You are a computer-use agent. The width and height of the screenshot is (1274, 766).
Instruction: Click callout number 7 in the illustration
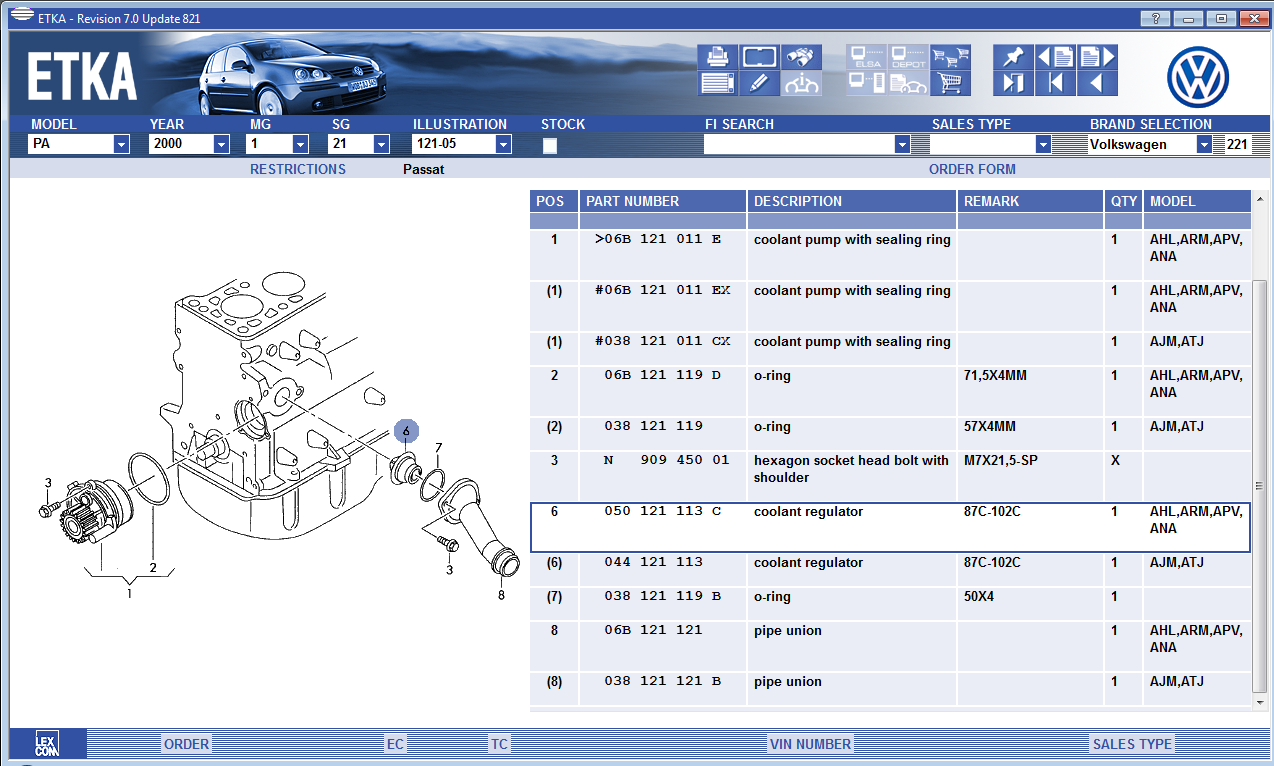[x=438, y=447]
